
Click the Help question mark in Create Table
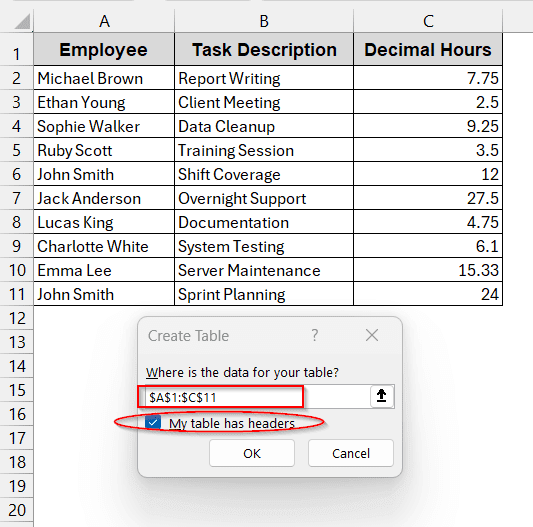click(x=315, y=336)
